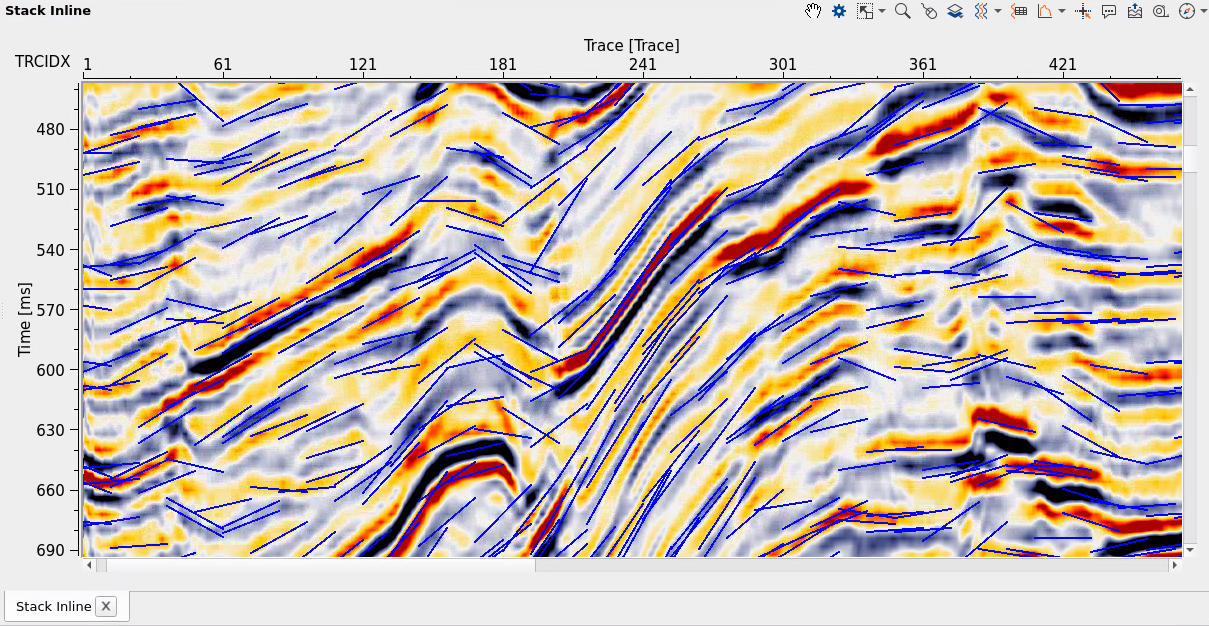This screenshot has height=626, width=1209.
Task: Expand selection tool dropdown arrow
Action: click(882, 12)
